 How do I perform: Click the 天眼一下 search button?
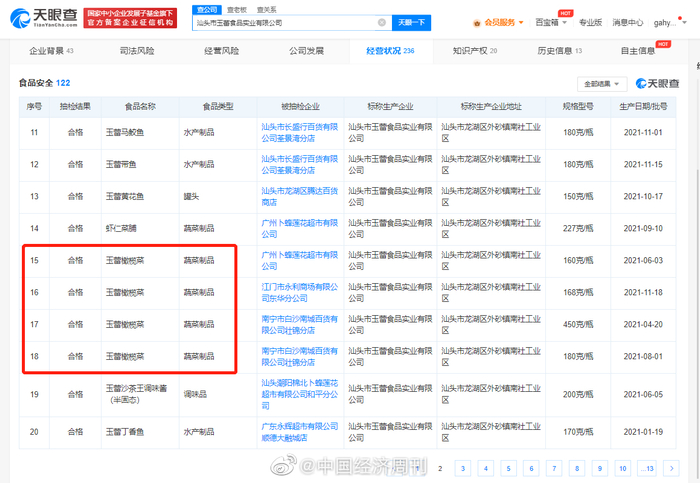[x=411, y=22]
